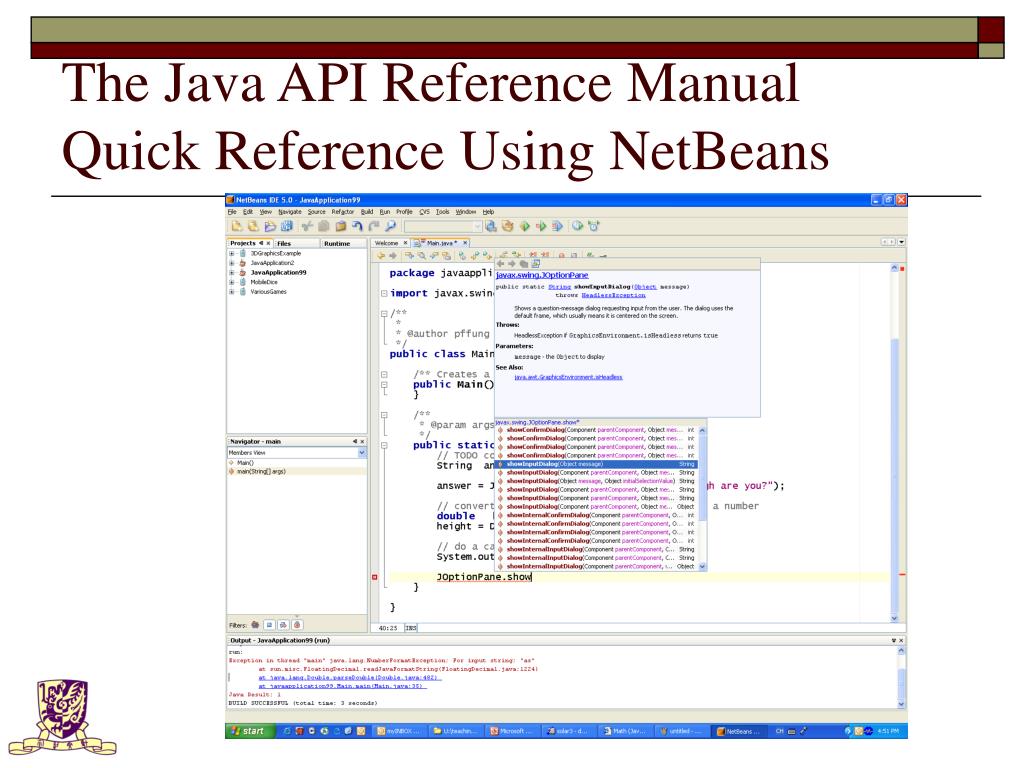Follow the java.awt.GraphicsEnvironment.isHeadless See Also link
This screenshot has width=1024, height=768.
click(568, 377)
